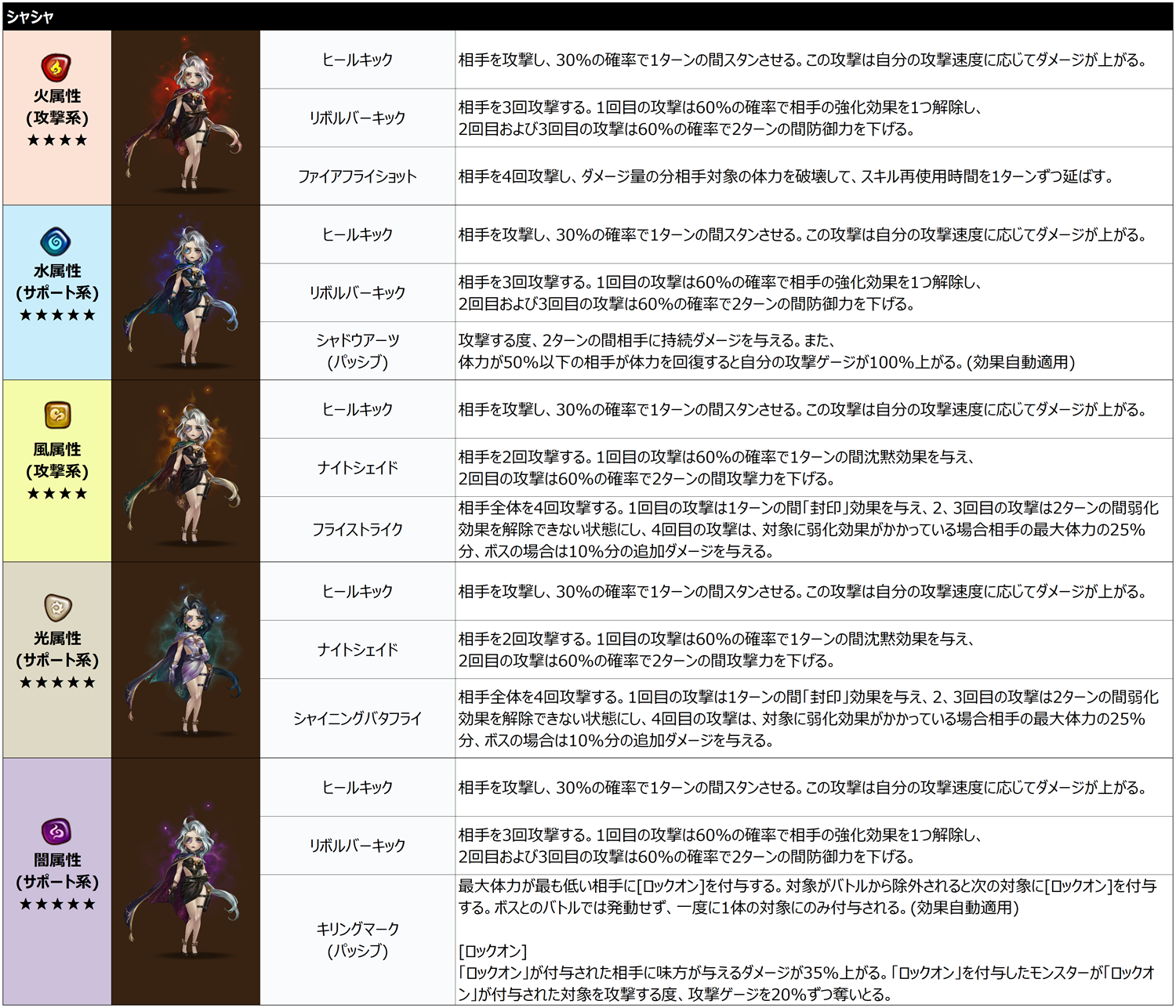Select the シャイニングバタフライ skill name
1176x1008 pixels.
tap(357, 718)
